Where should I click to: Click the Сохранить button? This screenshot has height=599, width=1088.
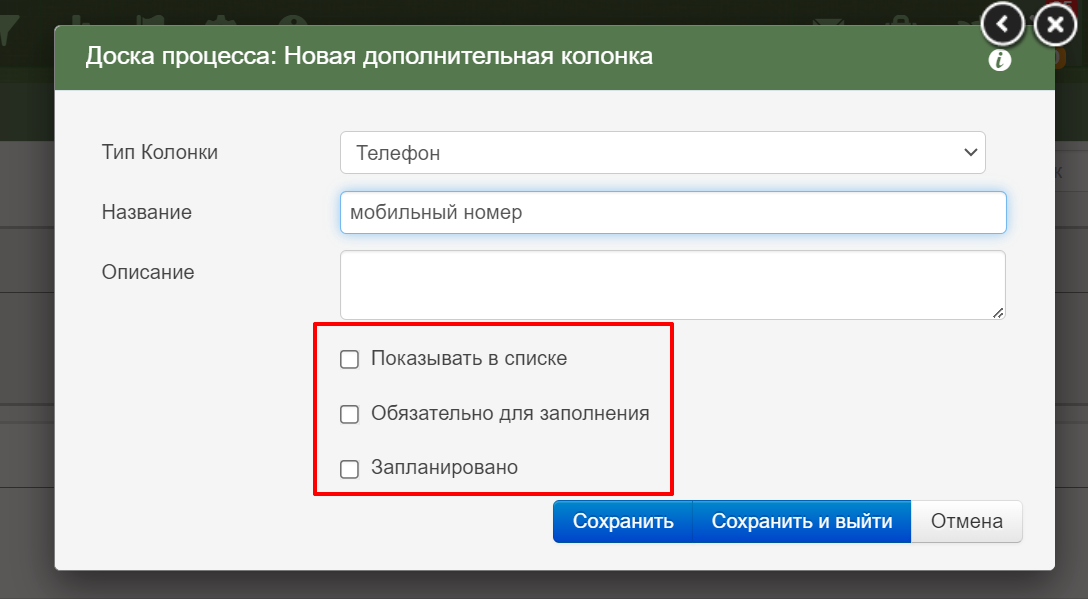[623, 521]
